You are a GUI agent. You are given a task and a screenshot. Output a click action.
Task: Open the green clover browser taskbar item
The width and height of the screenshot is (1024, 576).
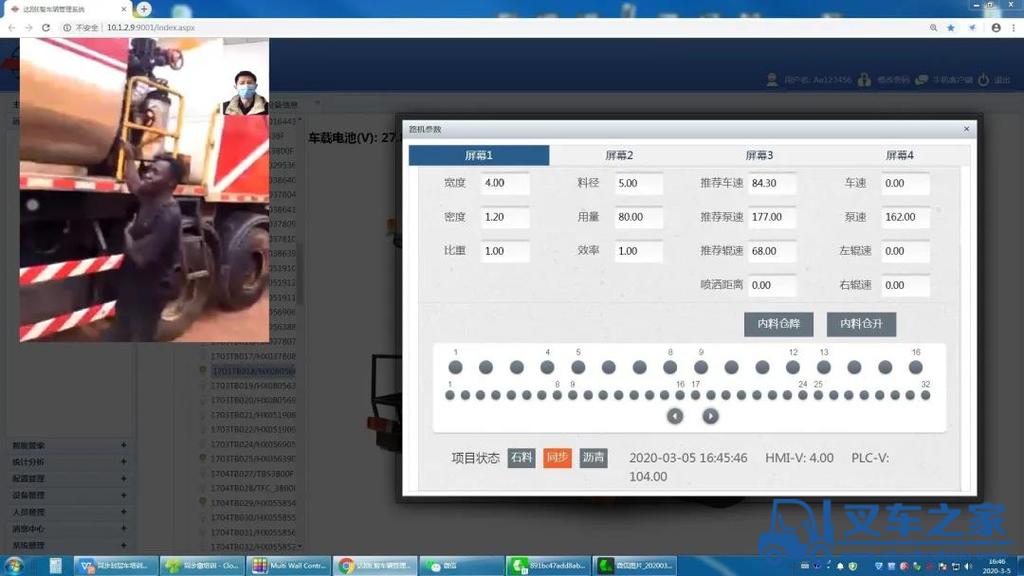tap(202, 566)
